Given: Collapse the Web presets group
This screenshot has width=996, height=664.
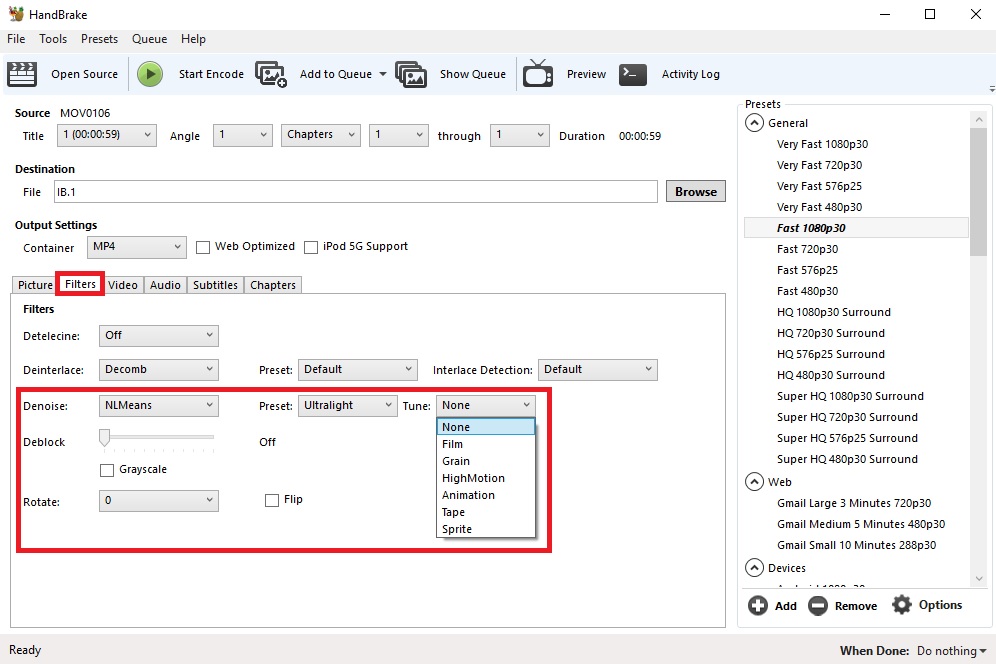Looking at the screenshot, I should pos(754,482).
